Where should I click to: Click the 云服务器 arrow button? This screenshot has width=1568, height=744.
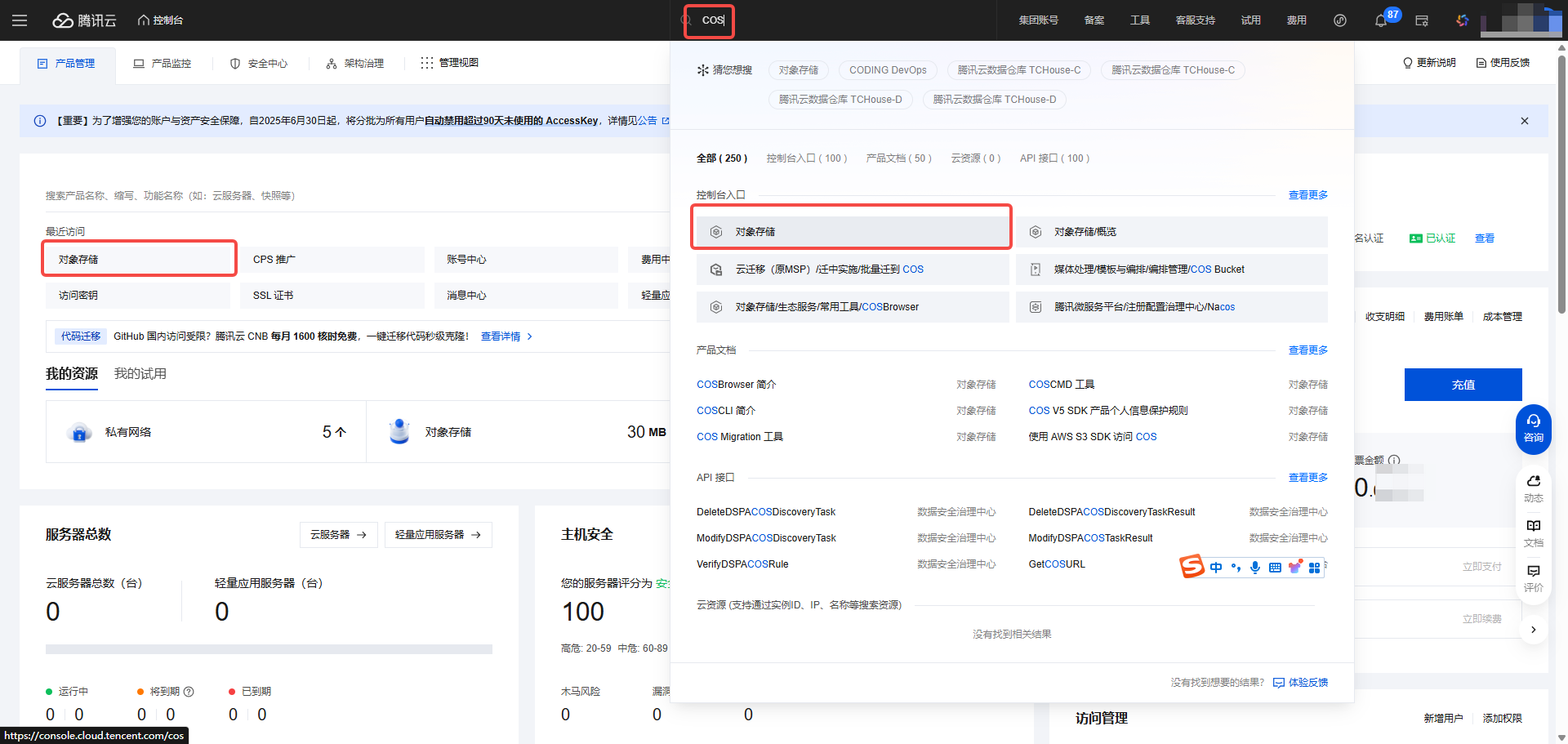[338, 535]
